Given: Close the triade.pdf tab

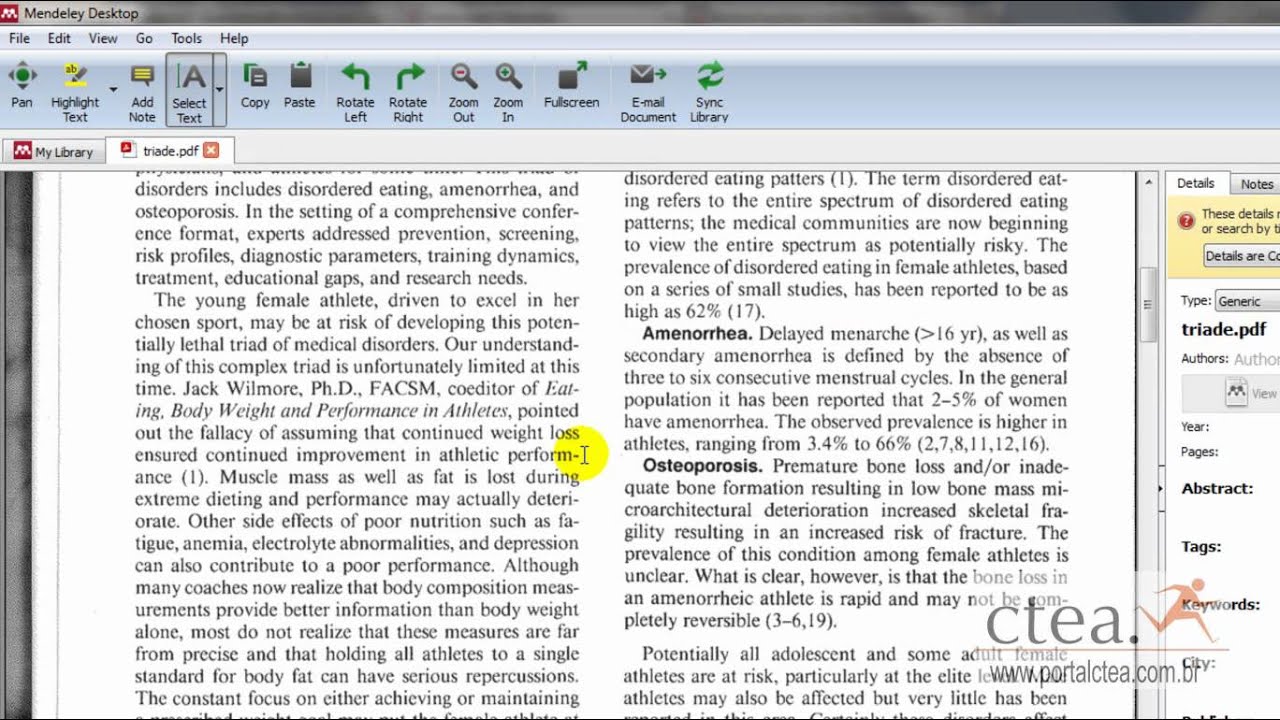Looking at the screenshot, I should pos(211,150).
